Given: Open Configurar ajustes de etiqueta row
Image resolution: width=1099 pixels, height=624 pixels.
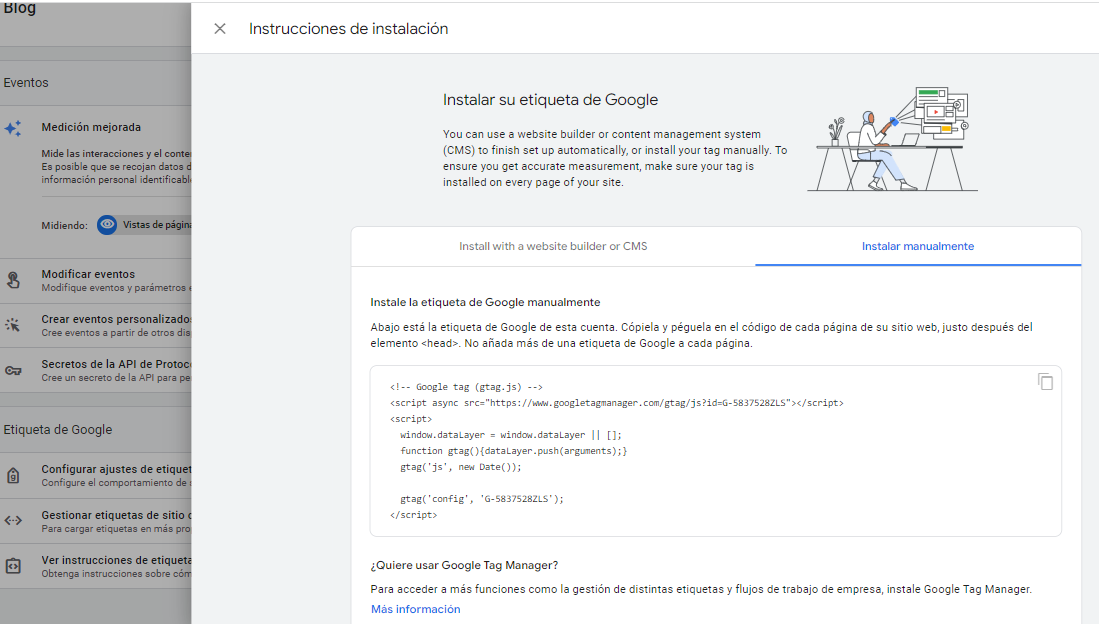Looking at the screenshot, I should (x=95, y=475).
